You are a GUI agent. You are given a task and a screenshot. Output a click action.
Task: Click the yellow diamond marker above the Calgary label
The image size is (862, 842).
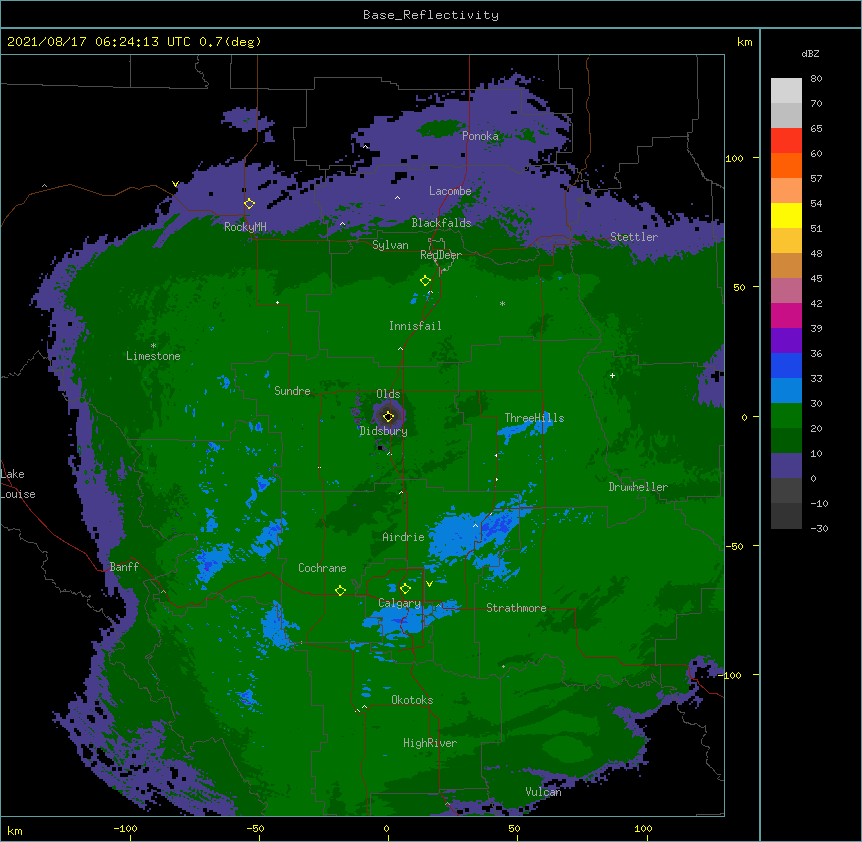pyautogui.click(x=405, y=589)
